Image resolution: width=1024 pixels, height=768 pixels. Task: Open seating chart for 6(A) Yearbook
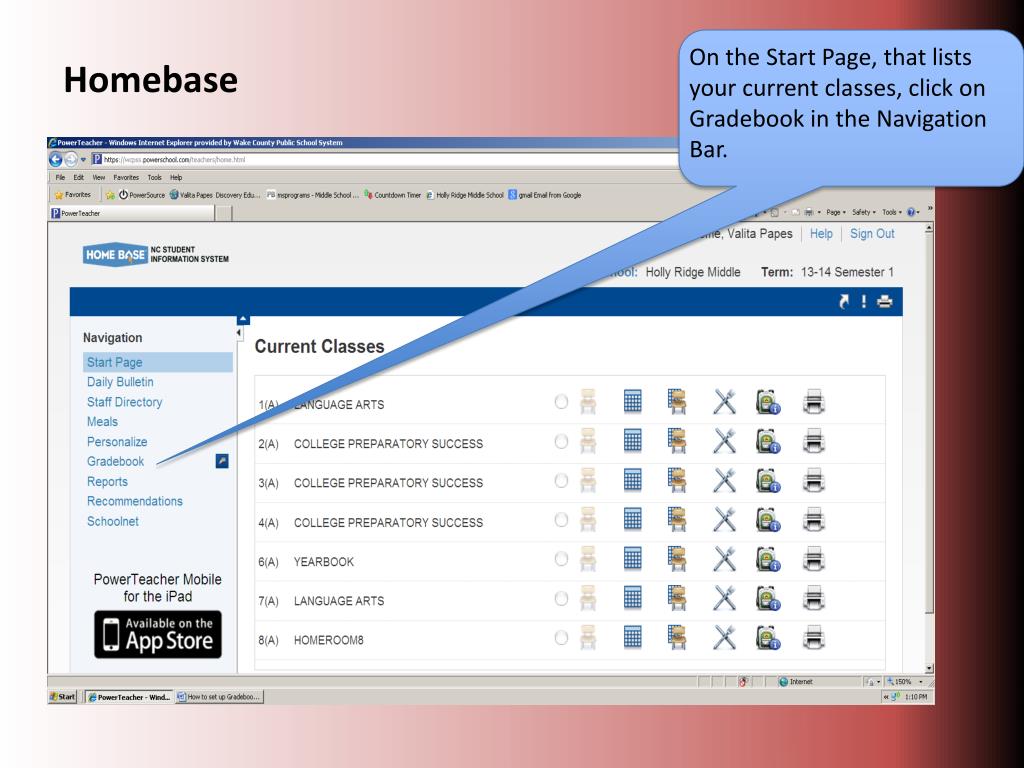click(677, 559)
